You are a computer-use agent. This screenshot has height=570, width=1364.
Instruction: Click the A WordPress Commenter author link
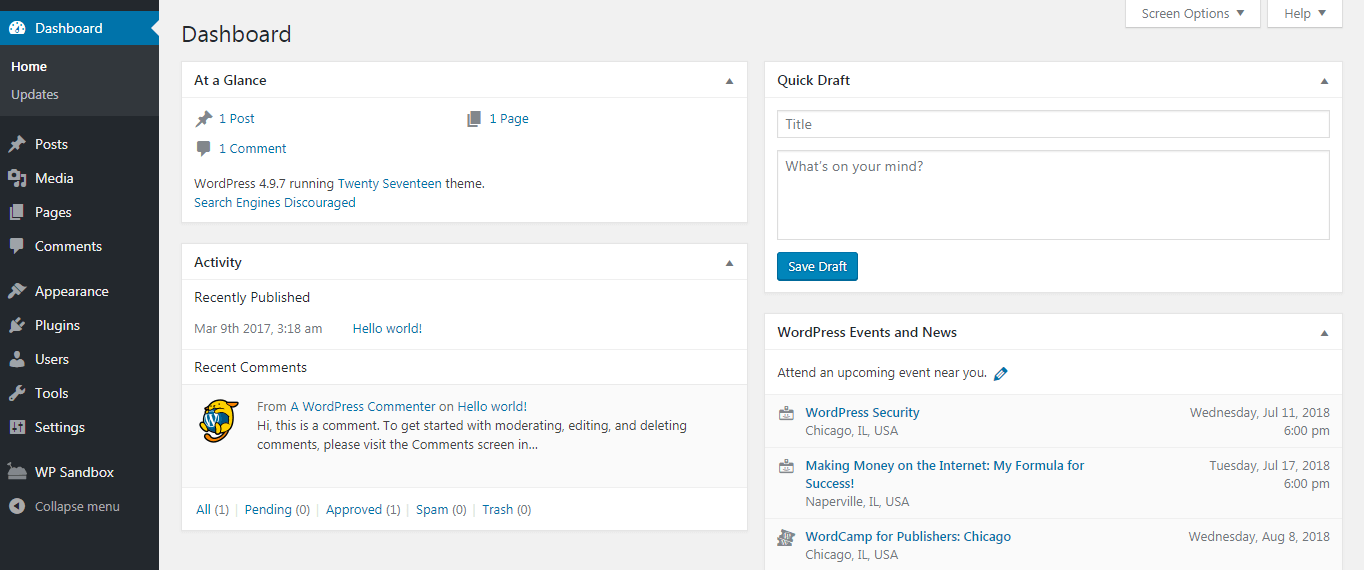tap(363, 406)
